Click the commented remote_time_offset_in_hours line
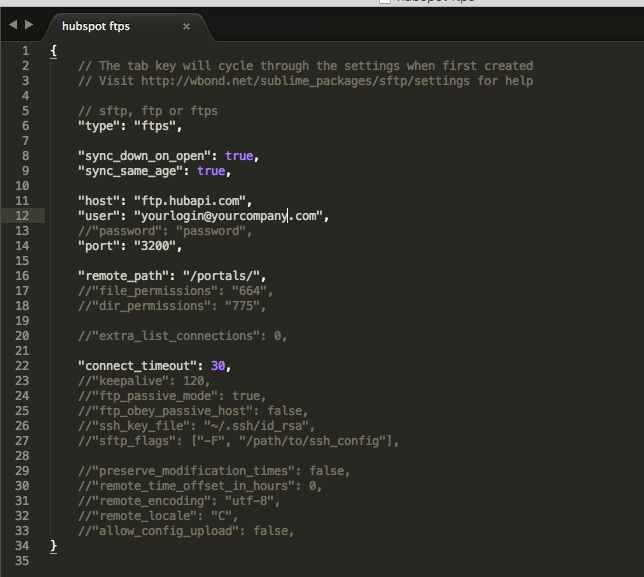This screenshot has height=577, width=644. click(x=200, y=486)
